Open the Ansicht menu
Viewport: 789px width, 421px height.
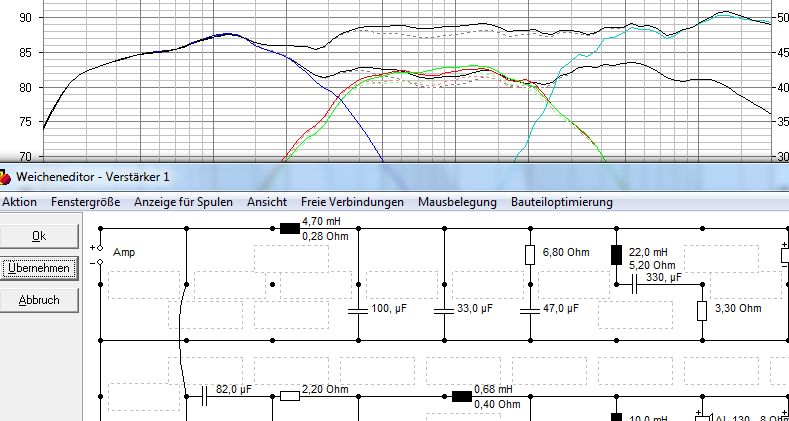tap(267, 202)
